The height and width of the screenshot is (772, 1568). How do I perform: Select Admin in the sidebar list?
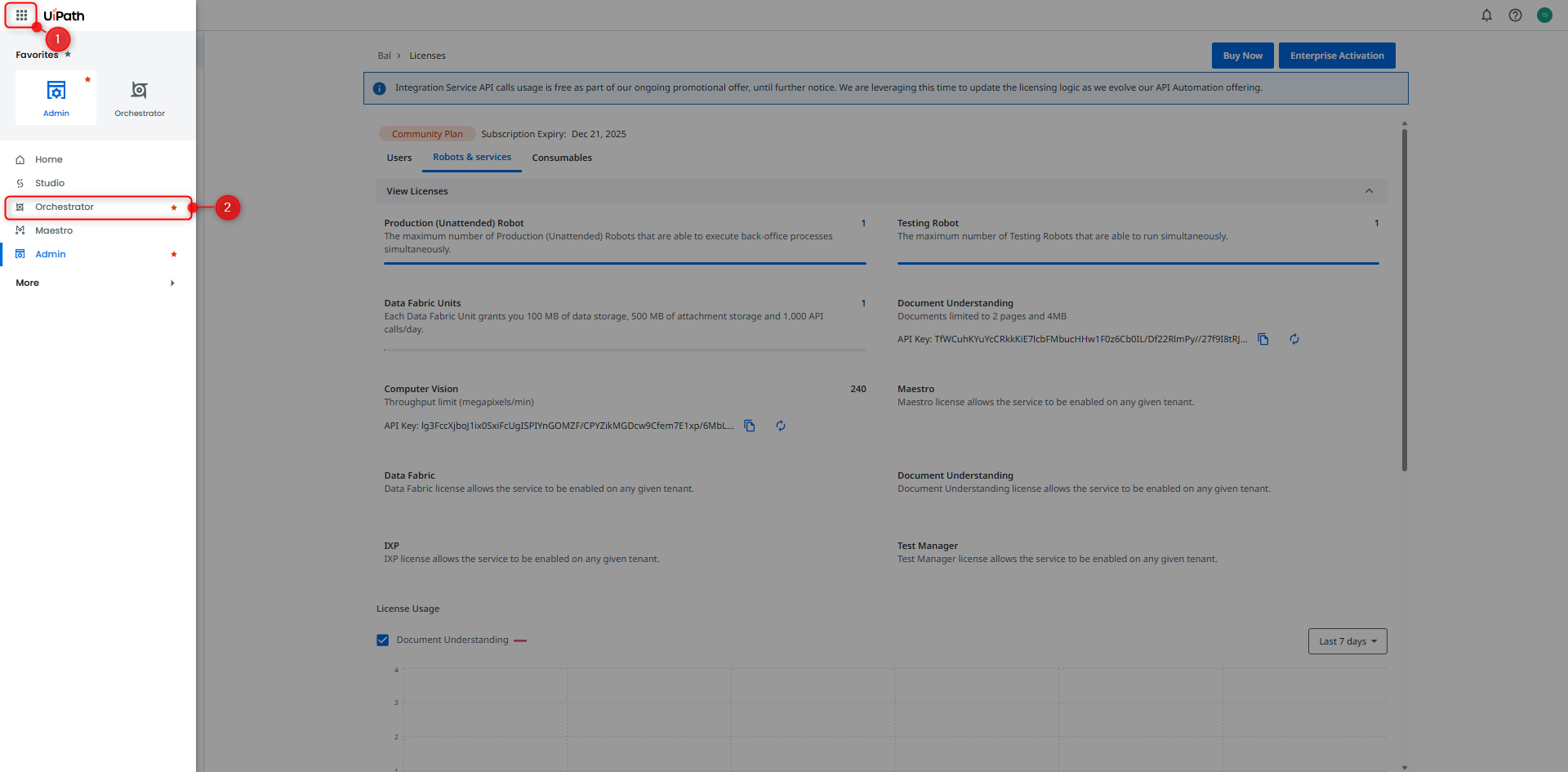pos(98,254)
